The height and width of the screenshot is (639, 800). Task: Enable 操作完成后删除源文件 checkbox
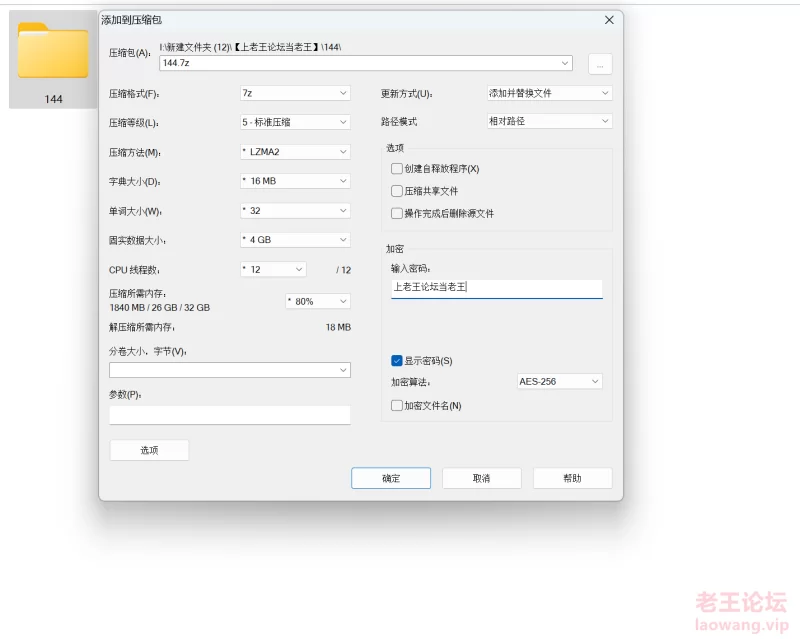click(x=396, y=213)
